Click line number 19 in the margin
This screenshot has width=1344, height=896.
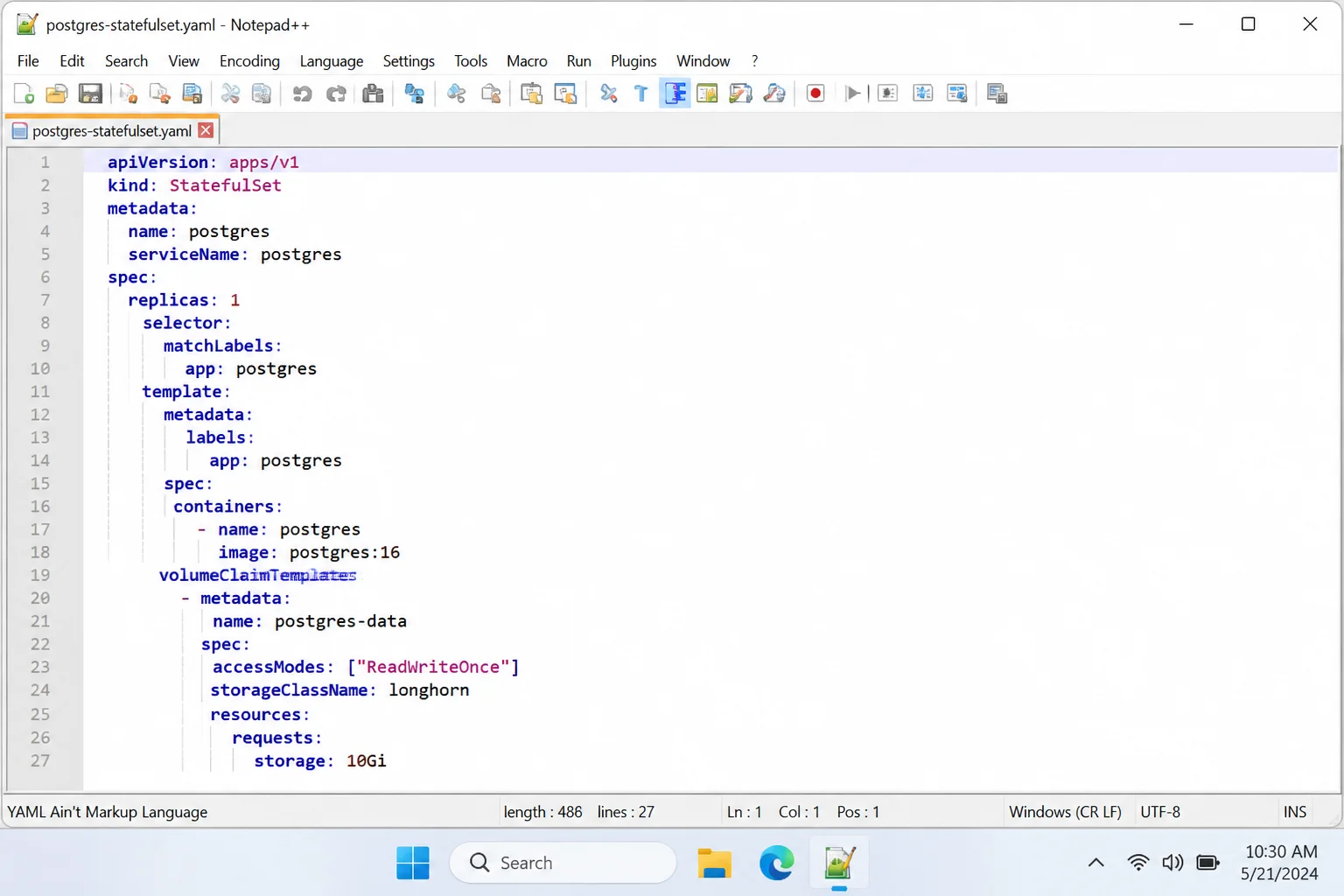[40, 575]
